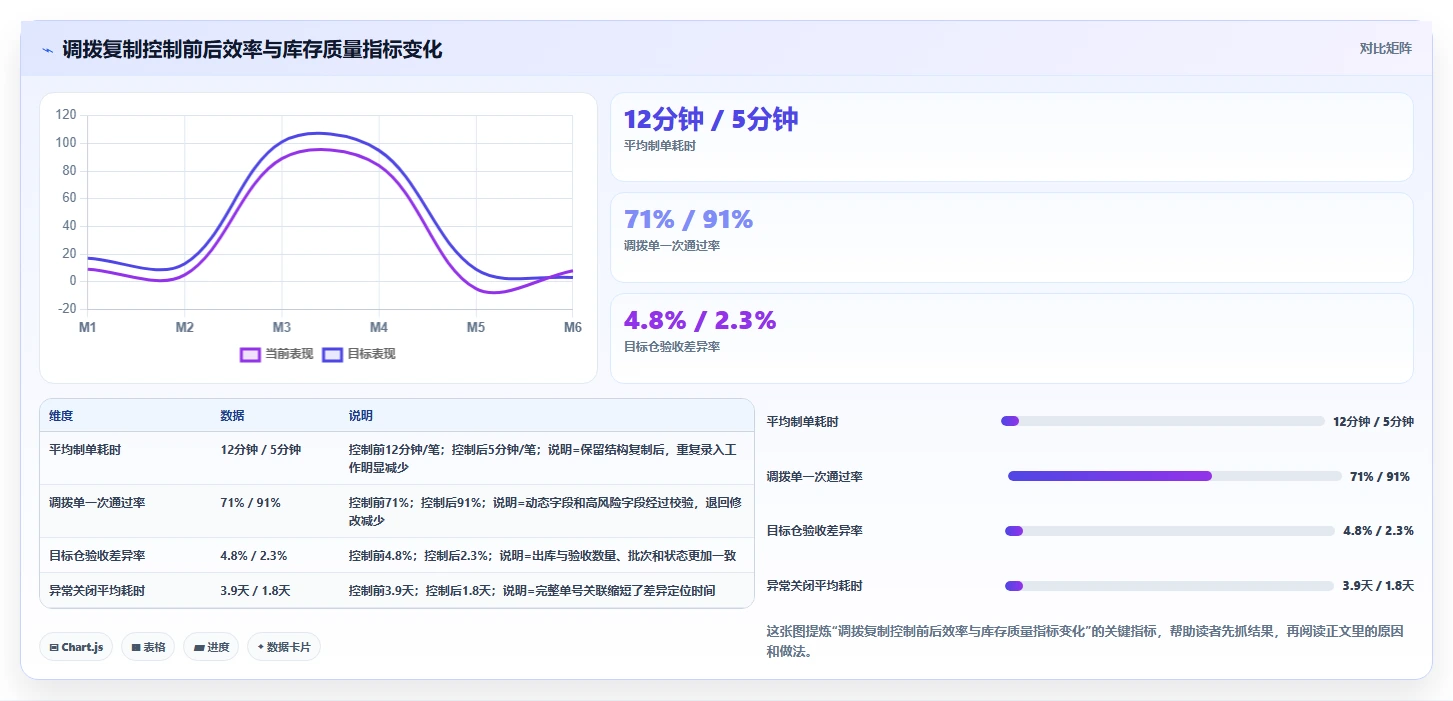Screen dimensions: 1453x701
Task: Click 异常关闭平均耗时 label beside its progress bar
Action: [815, 586]
